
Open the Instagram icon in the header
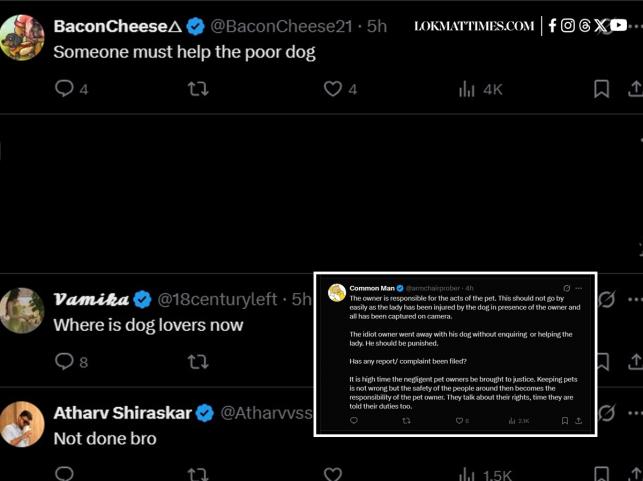pos(568,26)
